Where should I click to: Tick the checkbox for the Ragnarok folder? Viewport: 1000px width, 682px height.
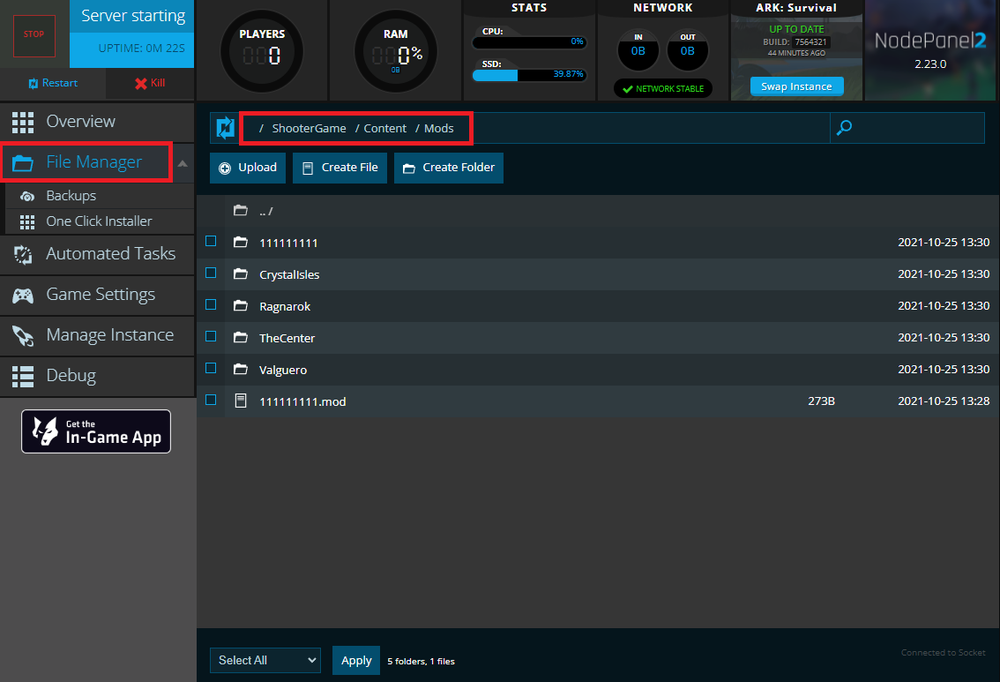tap(211, 305)
